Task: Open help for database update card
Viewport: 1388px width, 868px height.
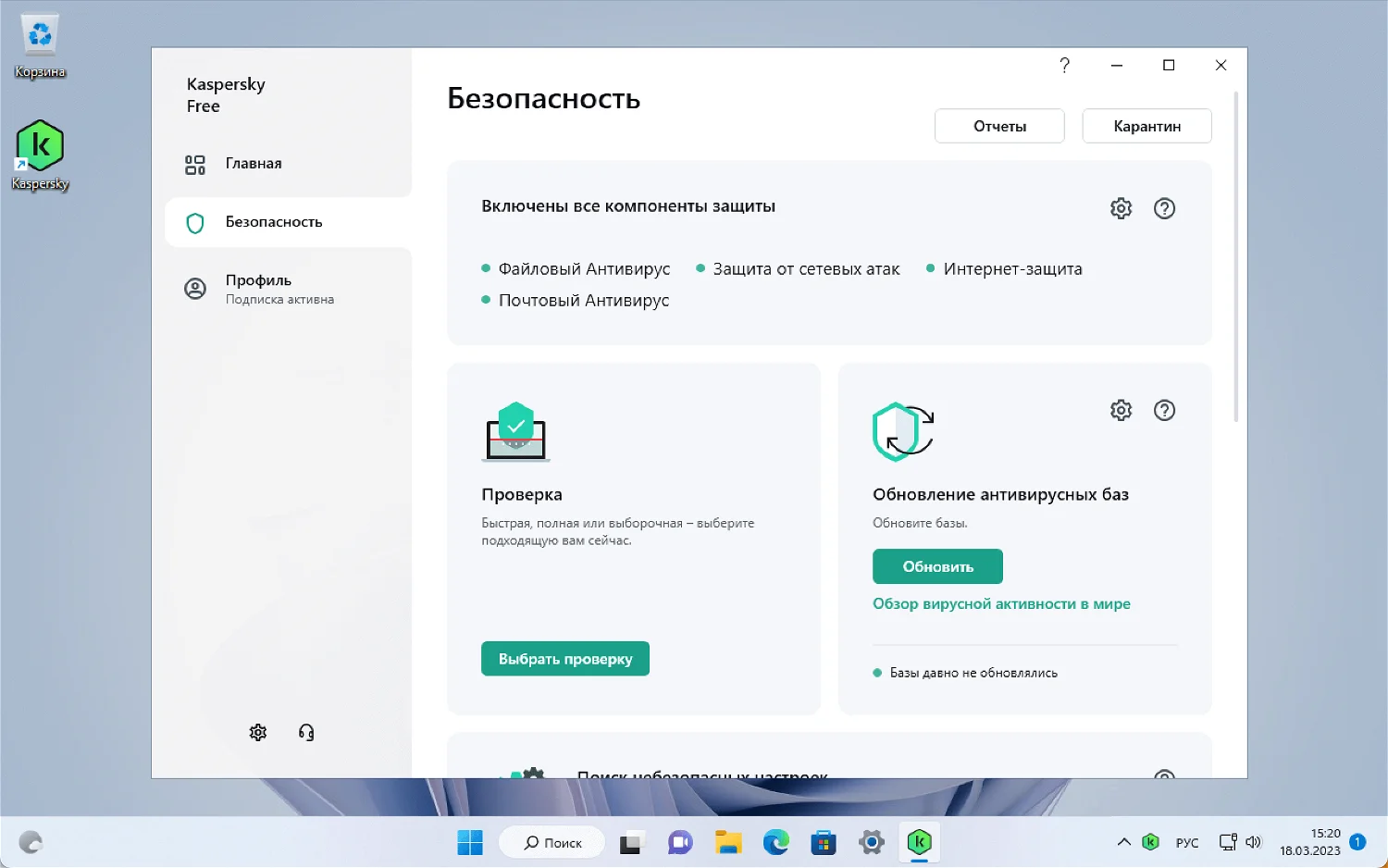Action: [x=1164, y=410]
